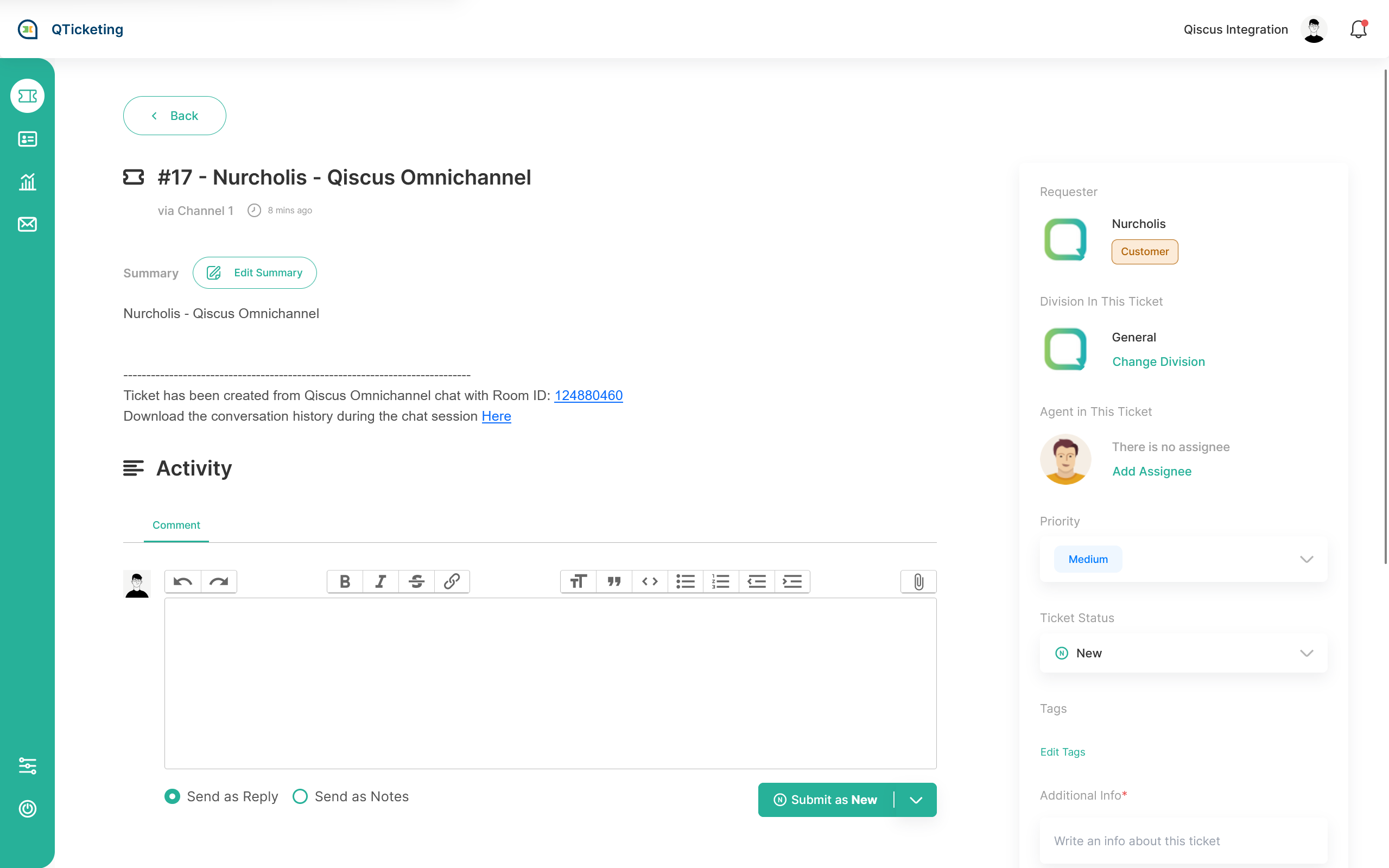Toggle strikethrough text formatting
1389x868 pixels.
tap(416, 581)
